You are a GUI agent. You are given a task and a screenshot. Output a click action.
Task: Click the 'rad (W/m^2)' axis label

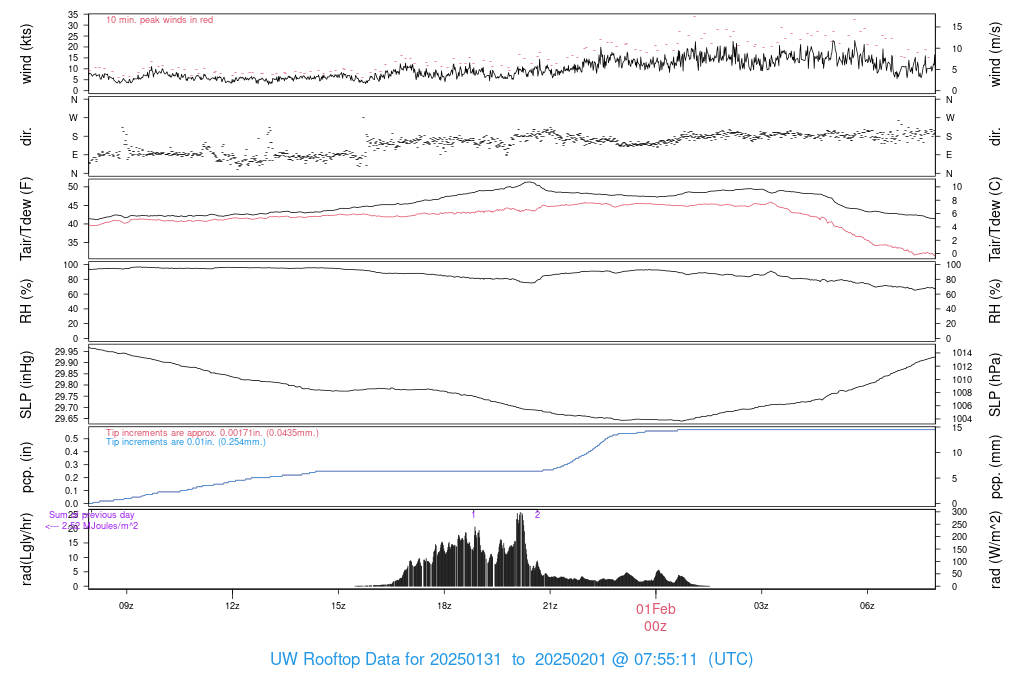(x=995, y=549)
